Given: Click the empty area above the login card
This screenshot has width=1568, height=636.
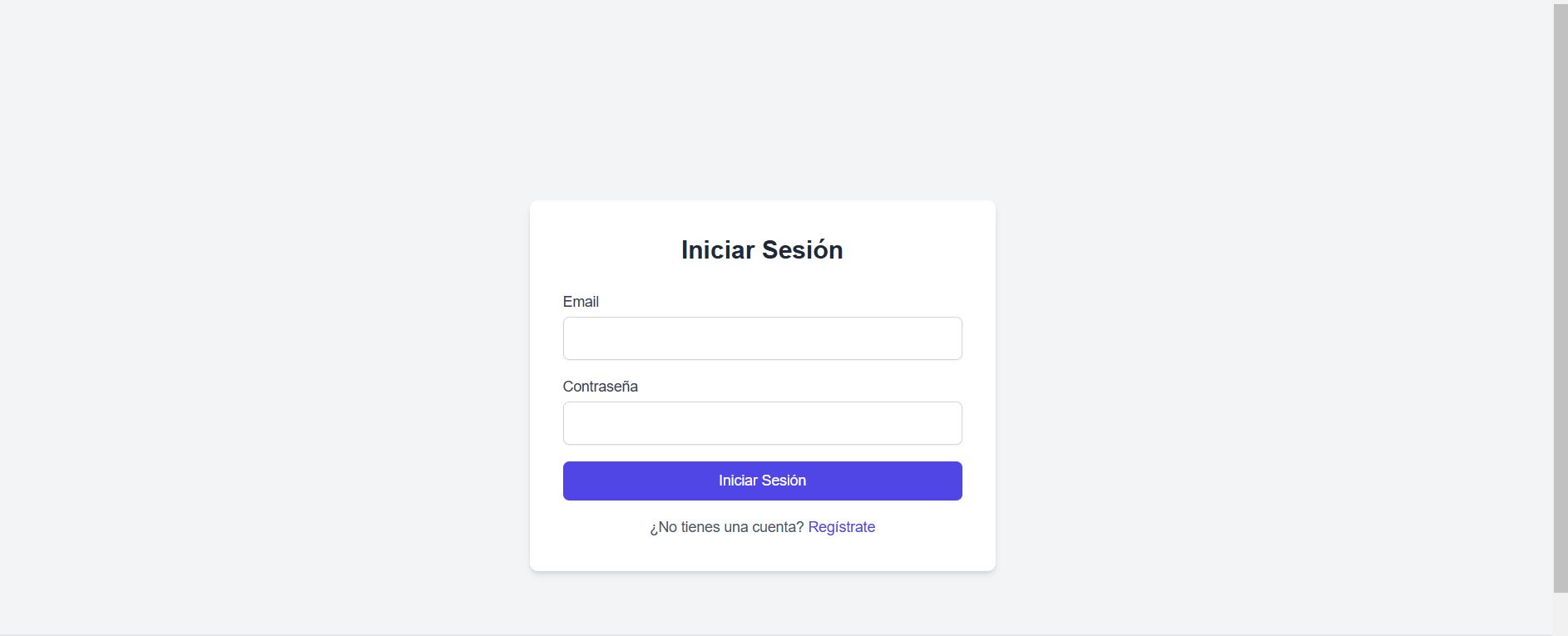Looking at the screenshot, I should click(762, 100).
